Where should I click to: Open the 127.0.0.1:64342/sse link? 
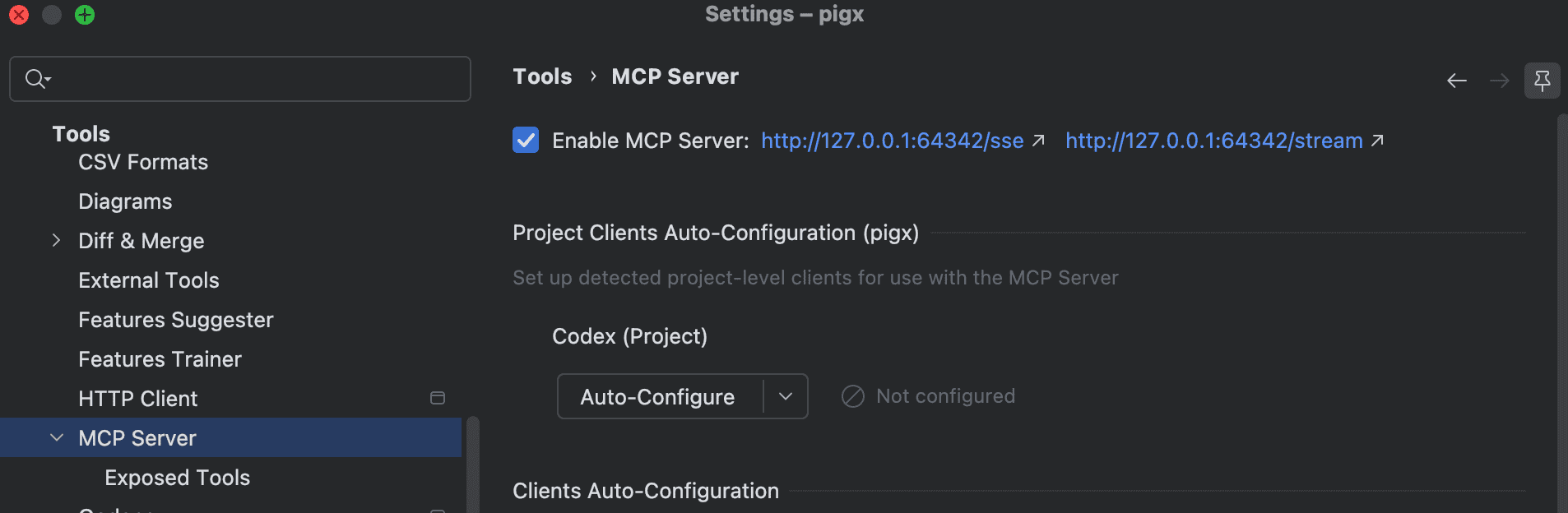coord(893,141)
